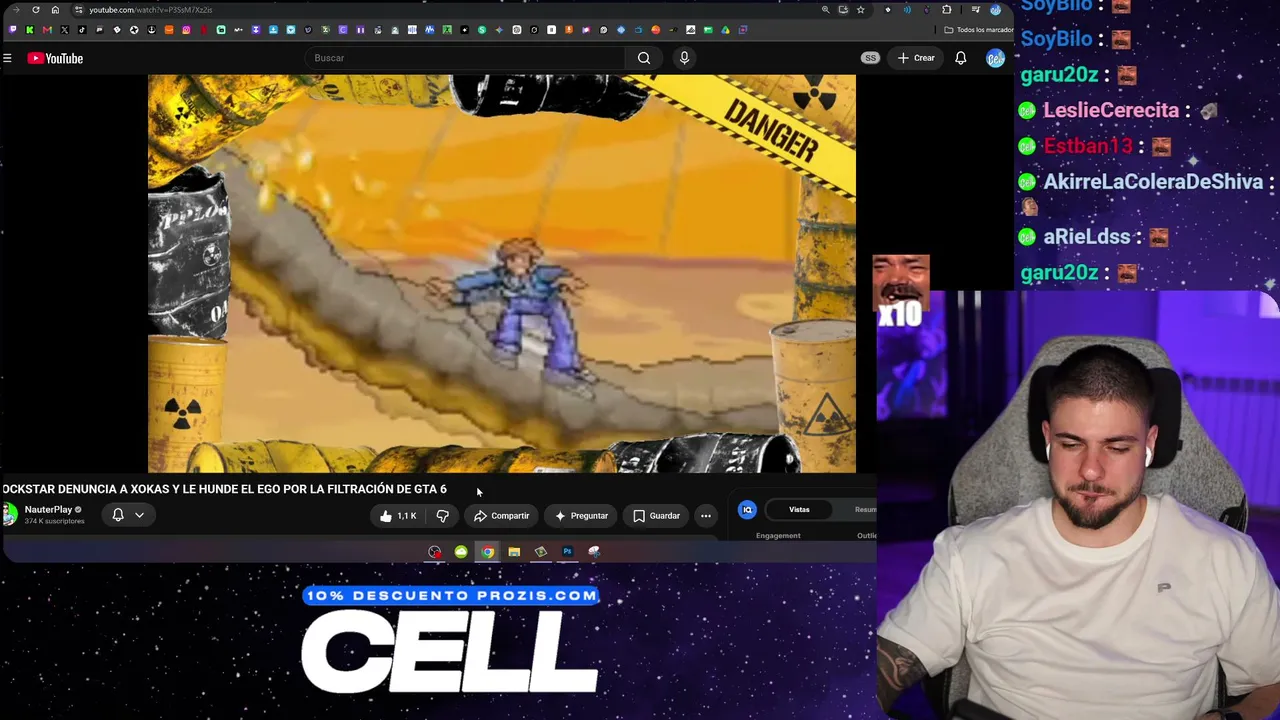This screenshot has width=1280, height=720.
Task: Click the subscription notification bell
Action: (x=118, y=515)
